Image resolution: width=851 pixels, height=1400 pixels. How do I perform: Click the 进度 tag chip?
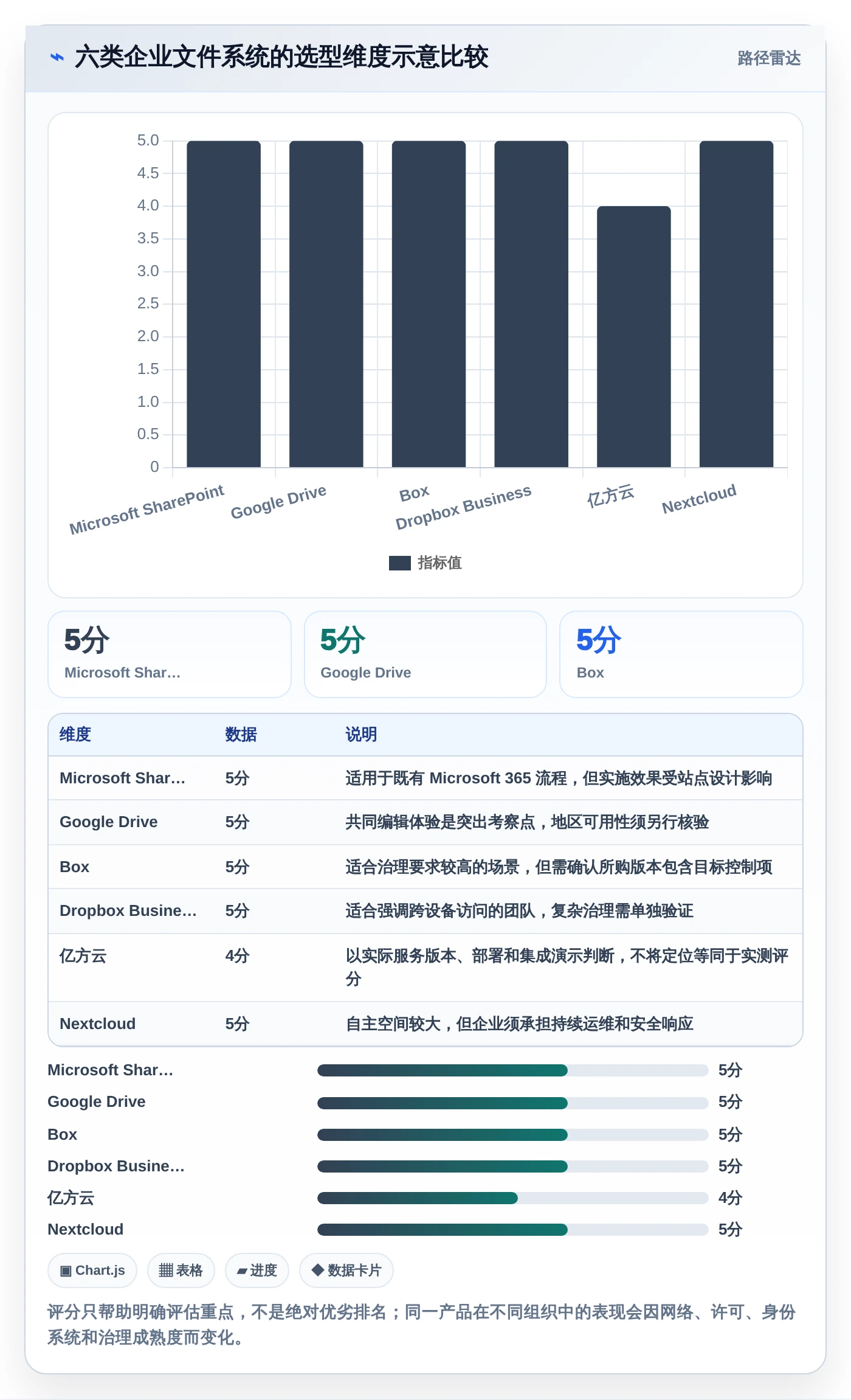257,1270
